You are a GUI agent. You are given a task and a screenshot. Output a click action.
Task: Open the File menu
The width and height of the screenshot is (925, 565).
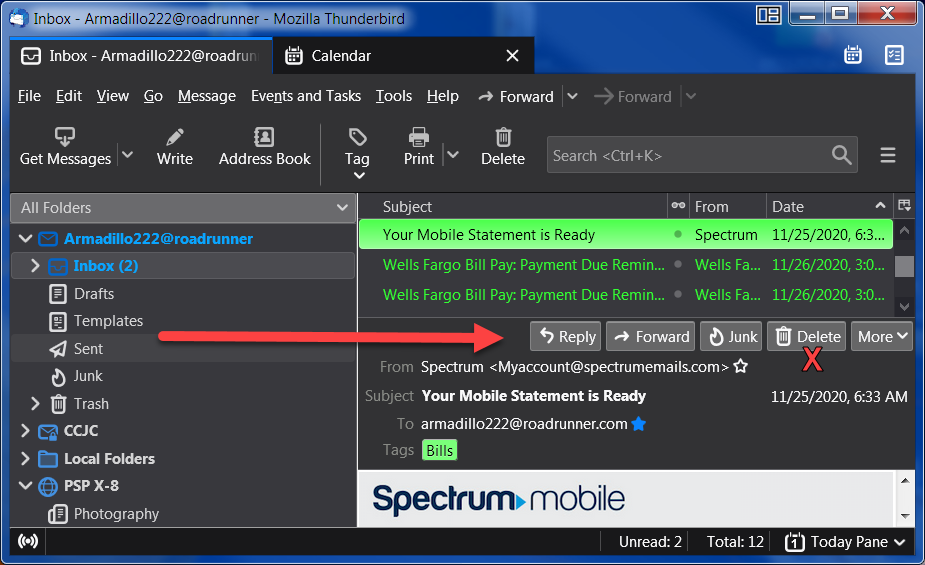click(x=29, y=96)
